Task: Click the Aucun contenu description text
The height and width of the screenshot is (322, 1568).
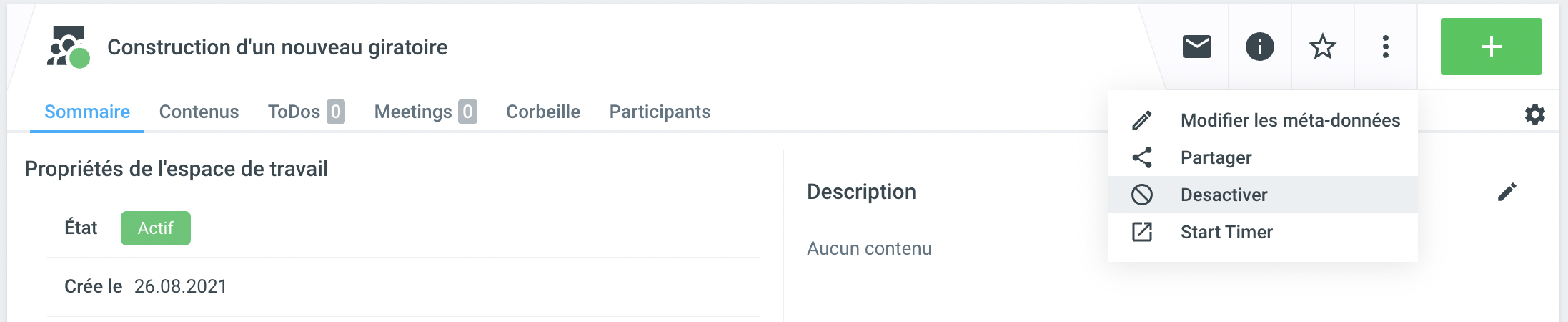Action: [x=869, y=248]
